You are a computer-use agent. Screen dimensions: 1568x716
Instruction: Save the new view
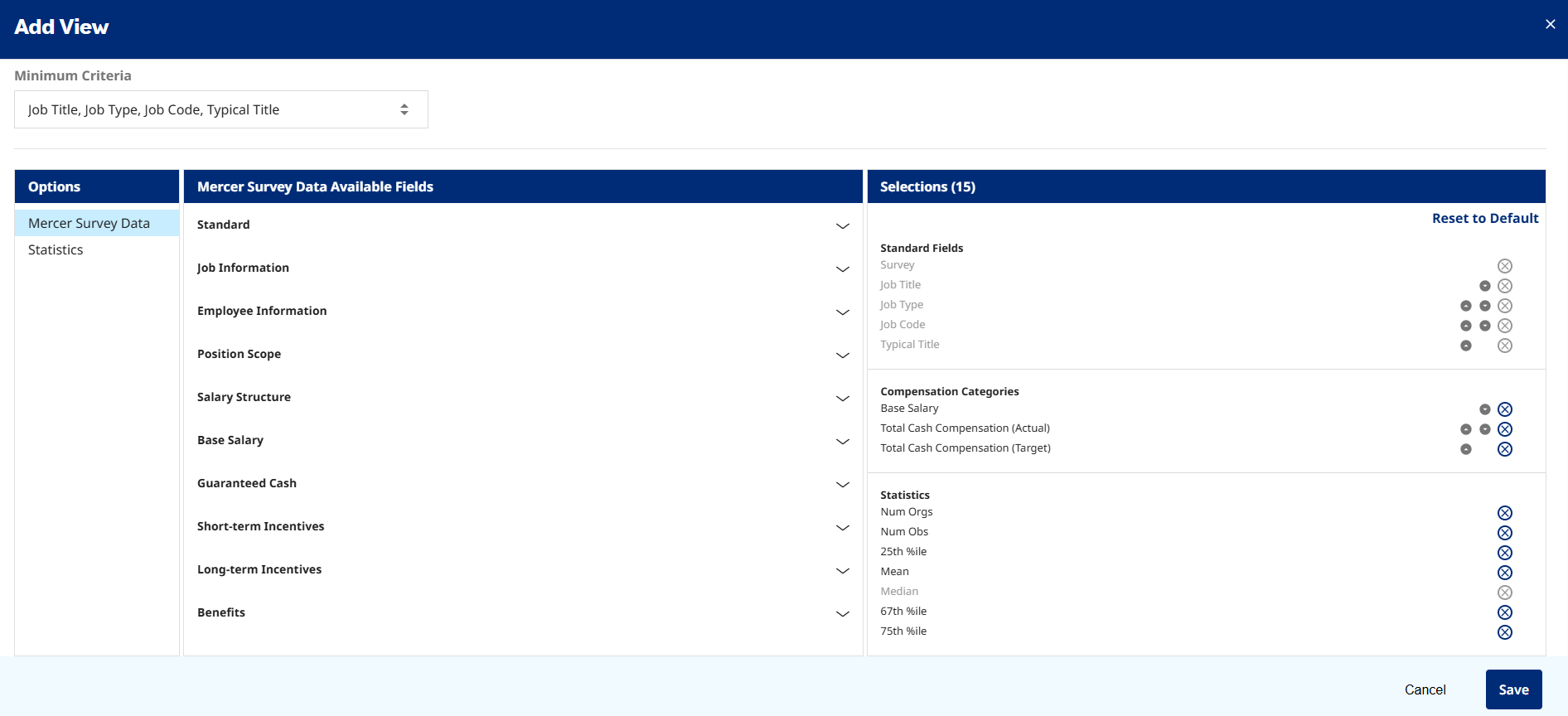(1513, 689)
